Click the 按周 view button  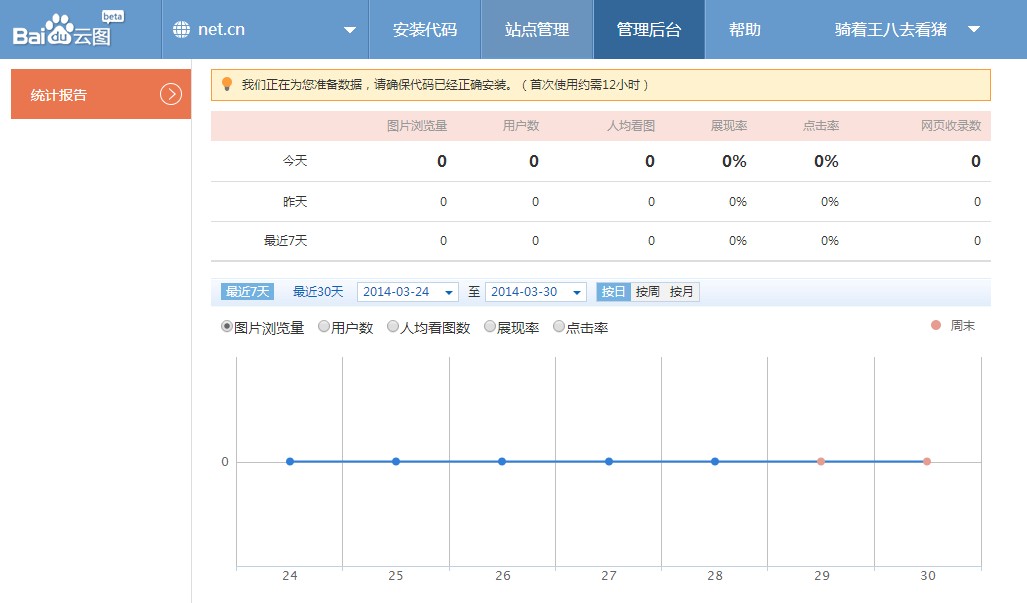click(x=648, y=292)
